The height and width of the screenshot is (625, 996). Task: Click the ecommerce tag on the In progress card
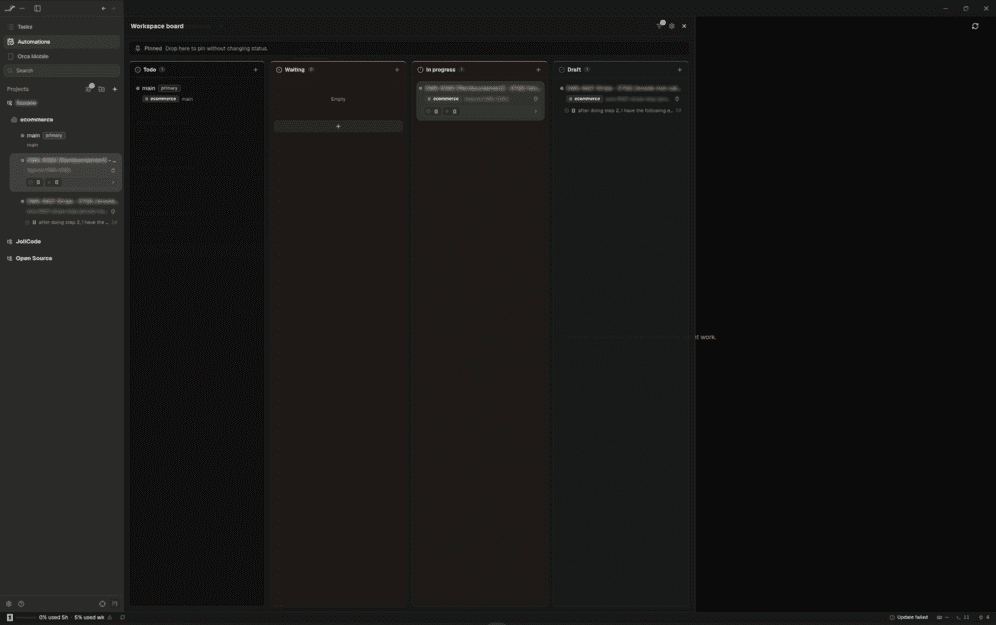click(x=443, y=99)
